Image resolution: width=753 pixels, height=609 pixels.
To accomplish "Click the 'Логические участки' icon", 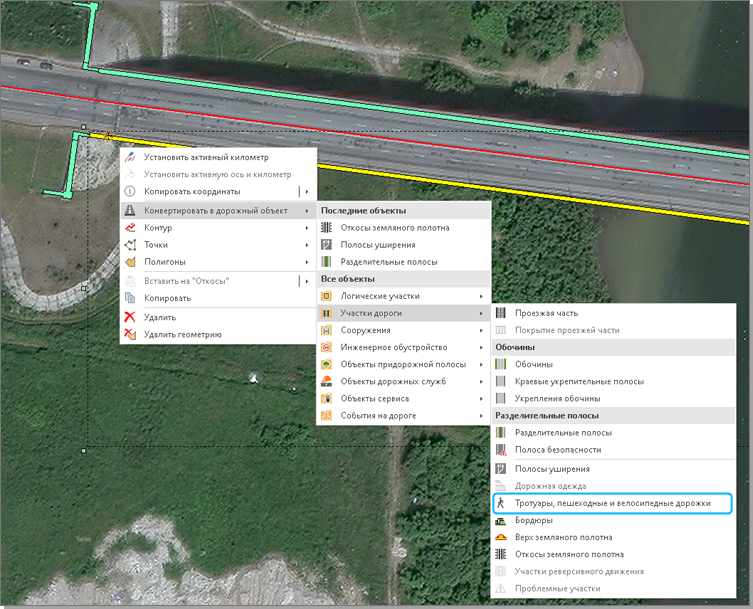I will 327,296.
